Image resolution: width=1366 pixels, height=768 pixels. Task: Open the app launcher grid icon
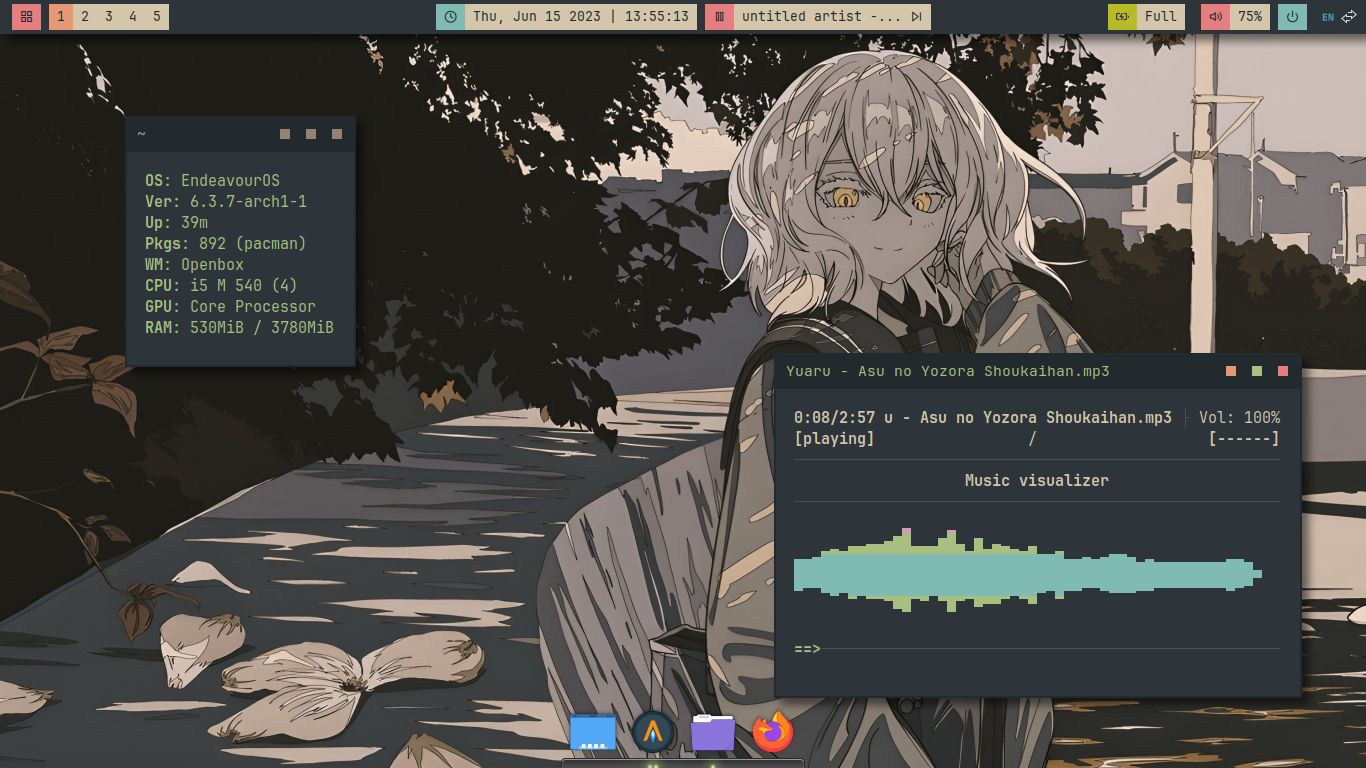coord(26,17)
